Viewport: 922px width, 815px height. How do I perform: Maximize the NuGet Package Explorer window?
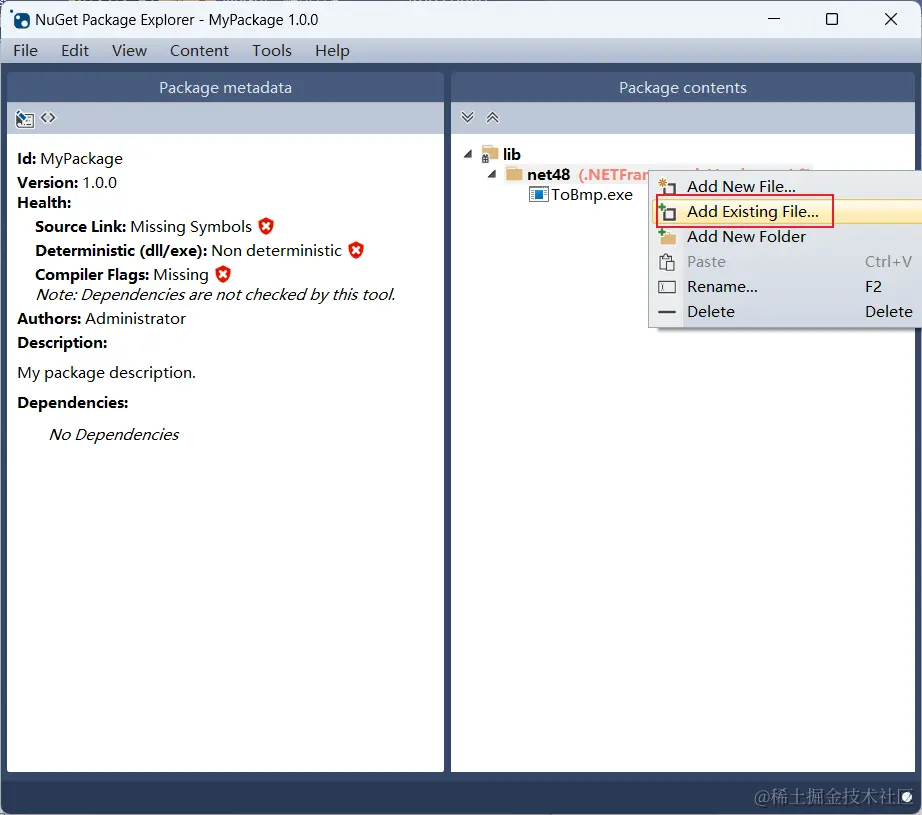pos(831,19)
